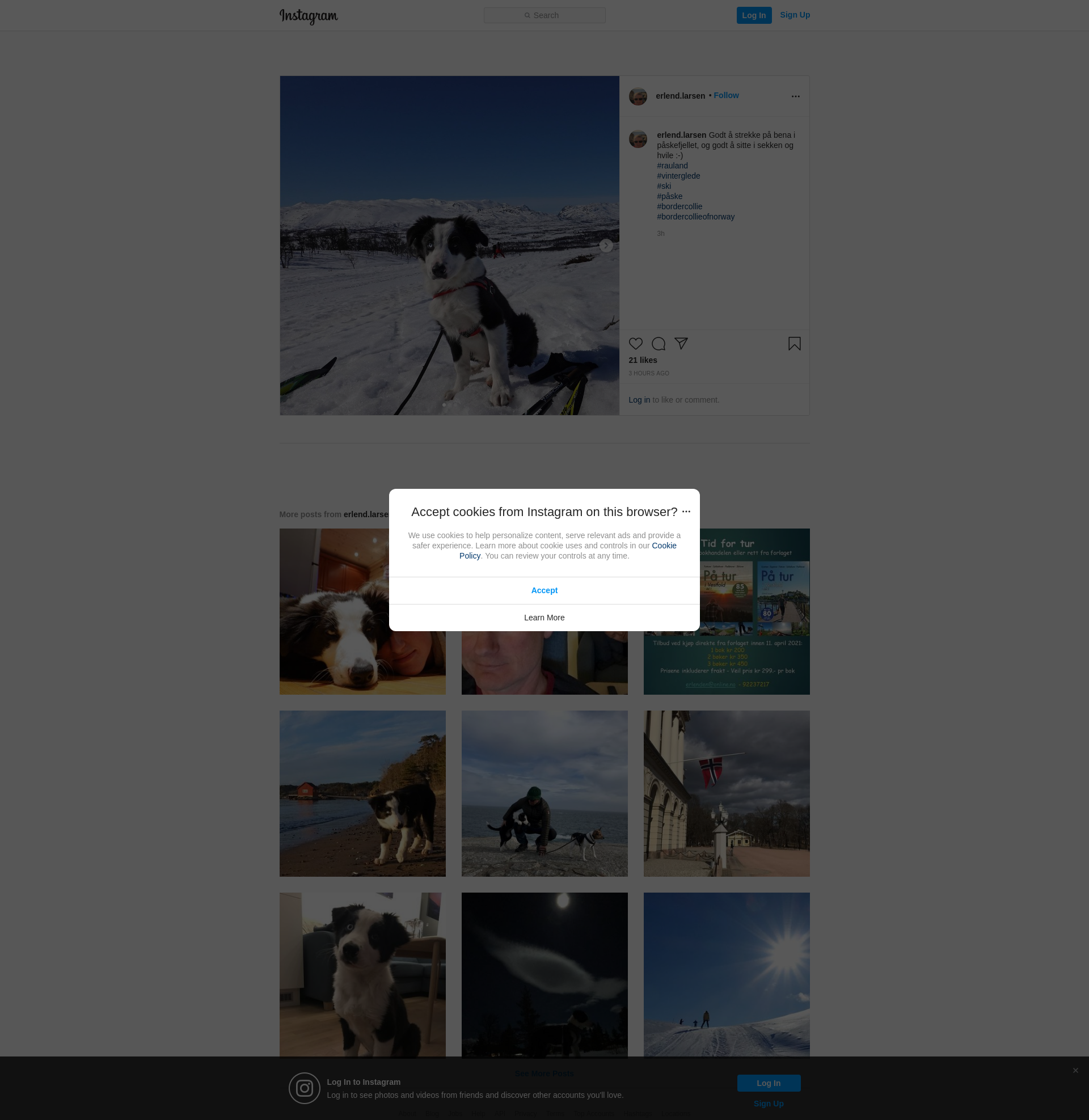Open the #rauland hashtag

pos(672,166)
